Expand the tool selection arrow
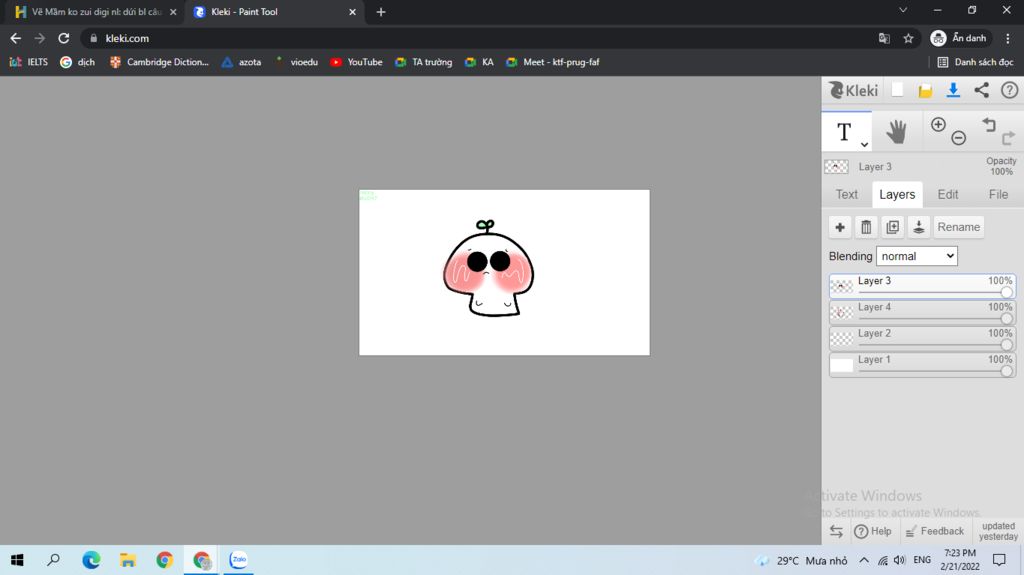The width and height of the screenshot is (1024, 575). pos(864,144)
